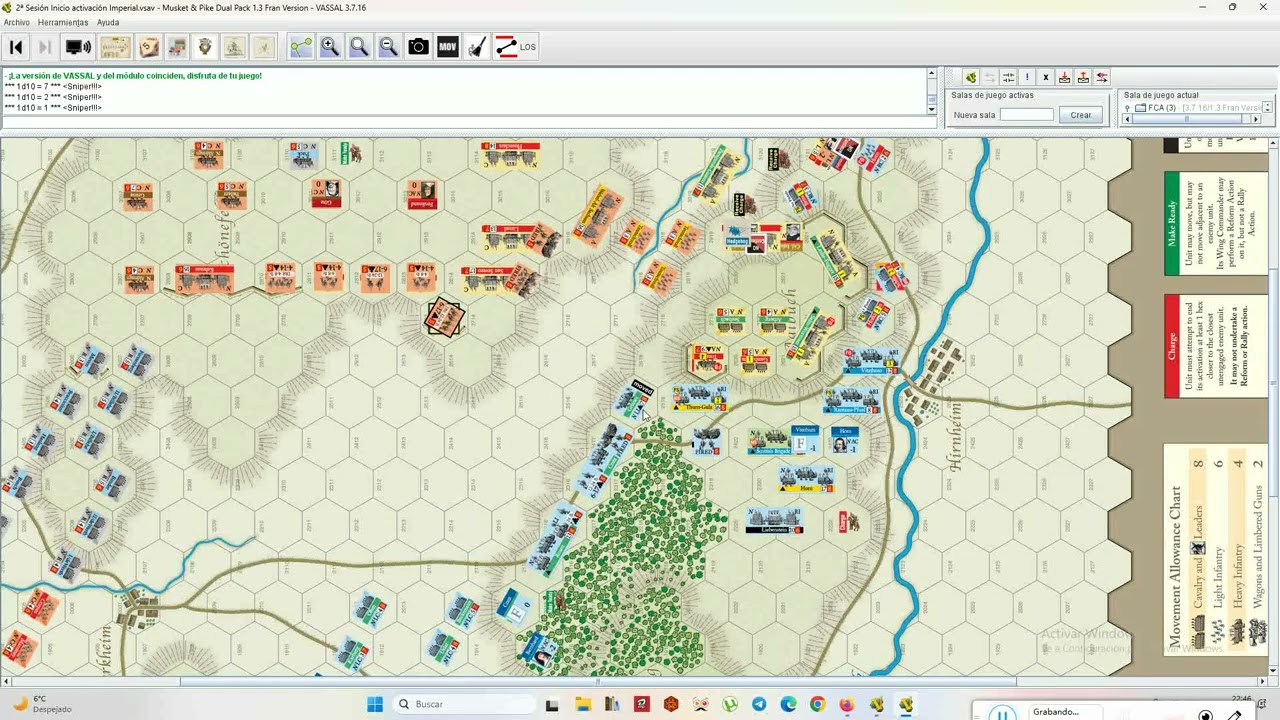Click the undo step-back toolbar icon

click(x=16, y=46)
